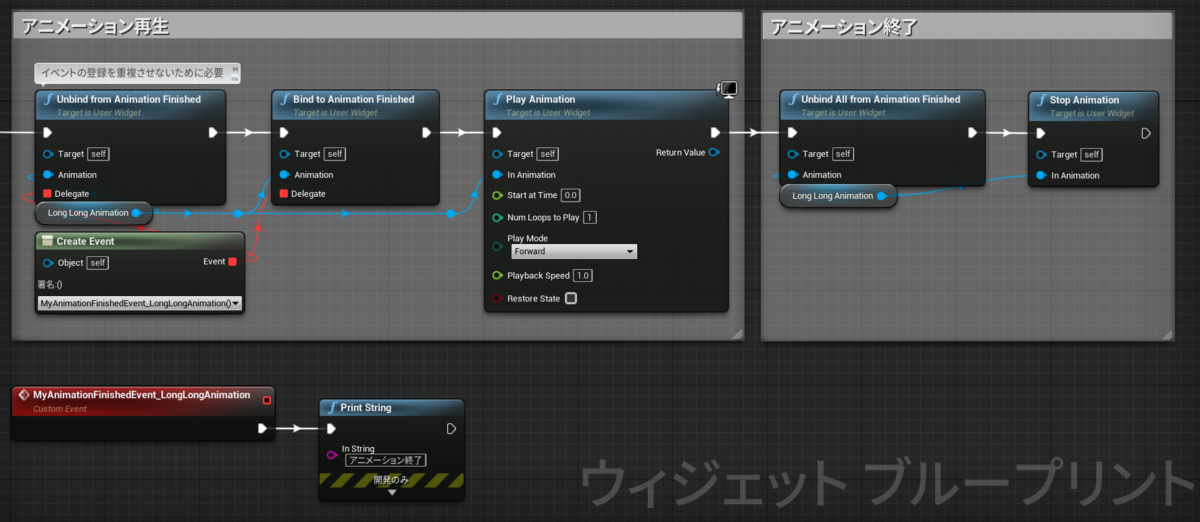
Task: Click delegate output pin on custom event node
Action: pyautogui.click(x=266, y=400)
